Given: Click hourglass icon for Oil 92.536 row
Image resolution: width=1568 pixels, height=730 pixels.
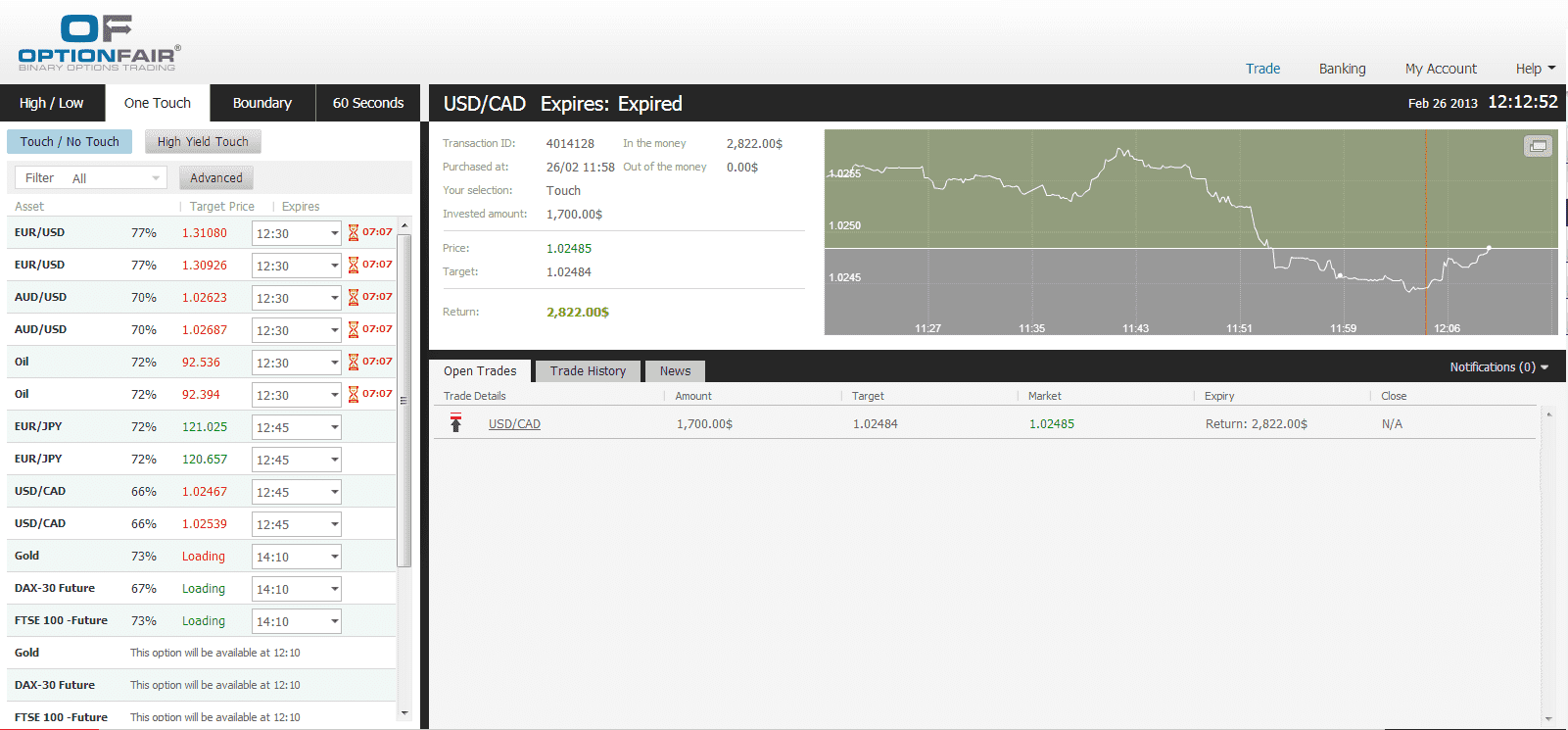Looking at the screenshot, I should tap(354, 362).
